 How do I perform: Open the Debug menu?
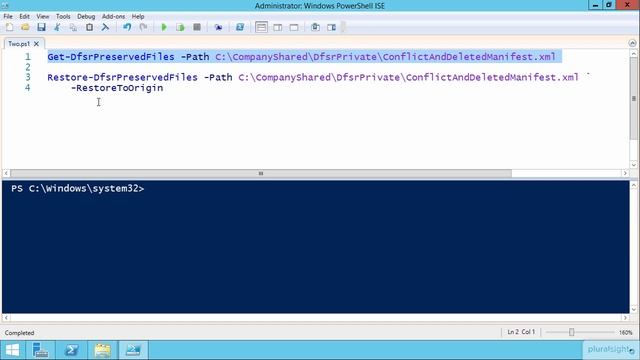click(86, 16)
